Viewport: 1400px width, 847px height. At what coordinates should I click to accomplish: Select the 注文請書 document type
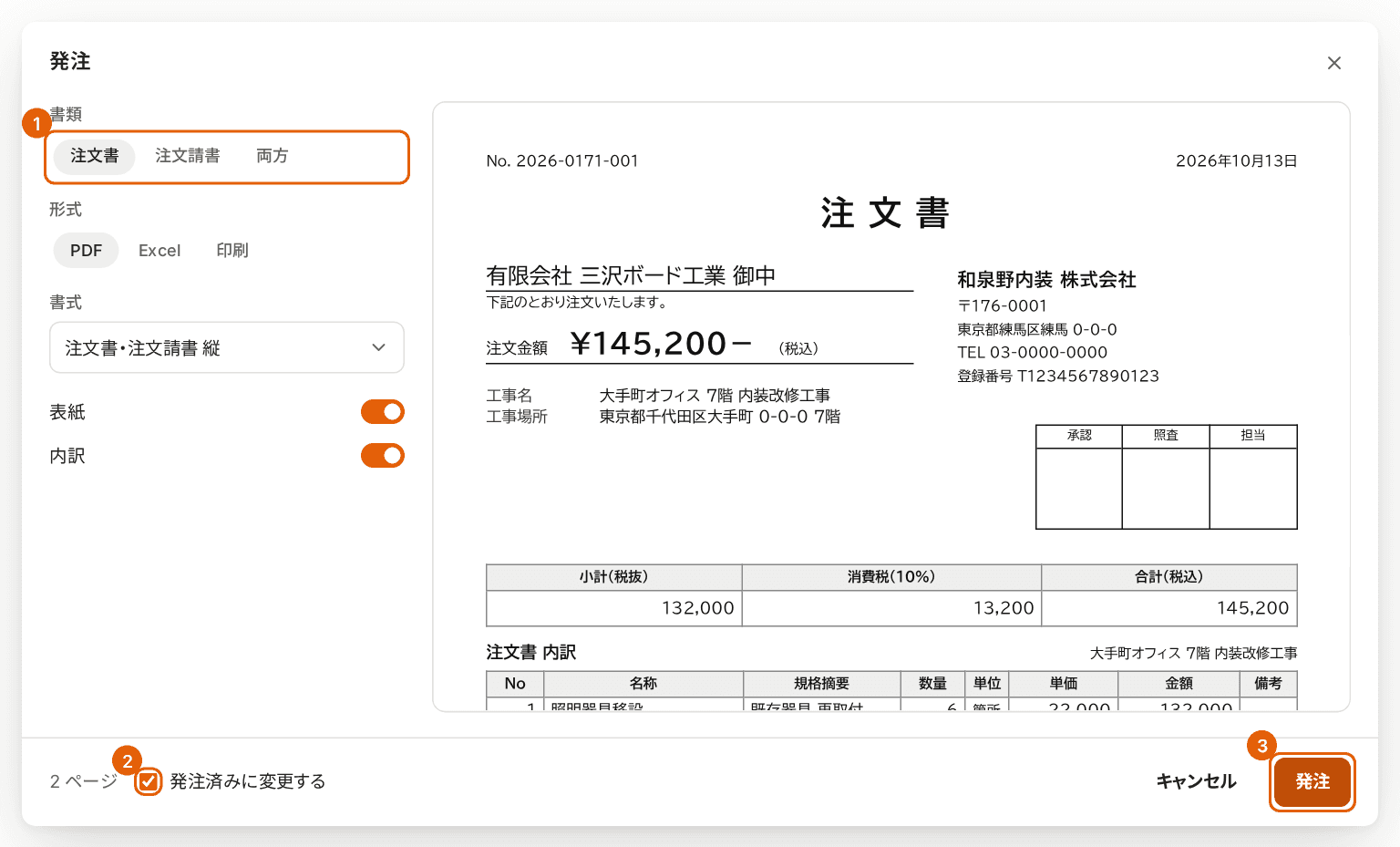point(188,156)
